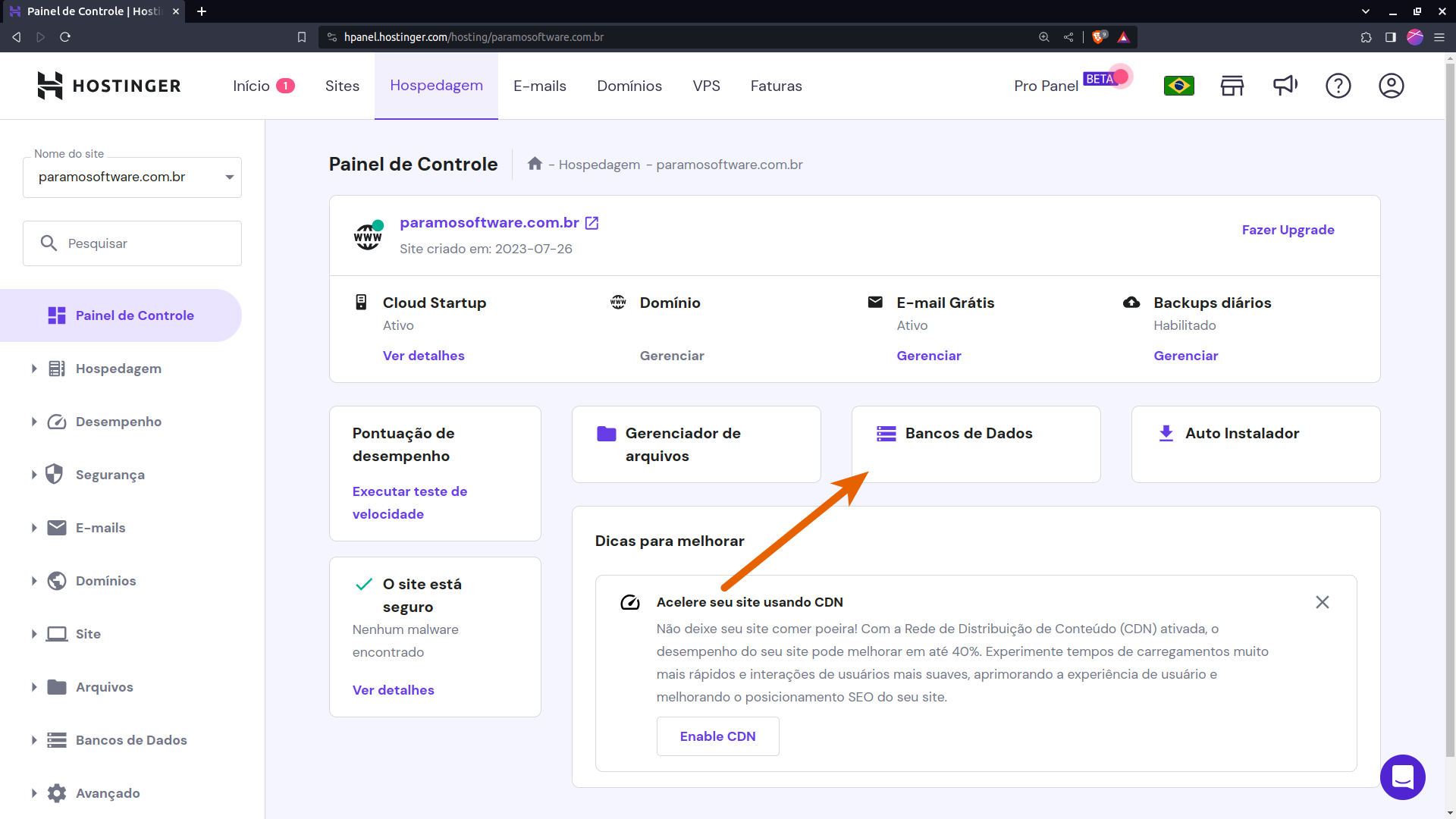Open the Bancos de Dados card

coord(976,444)
